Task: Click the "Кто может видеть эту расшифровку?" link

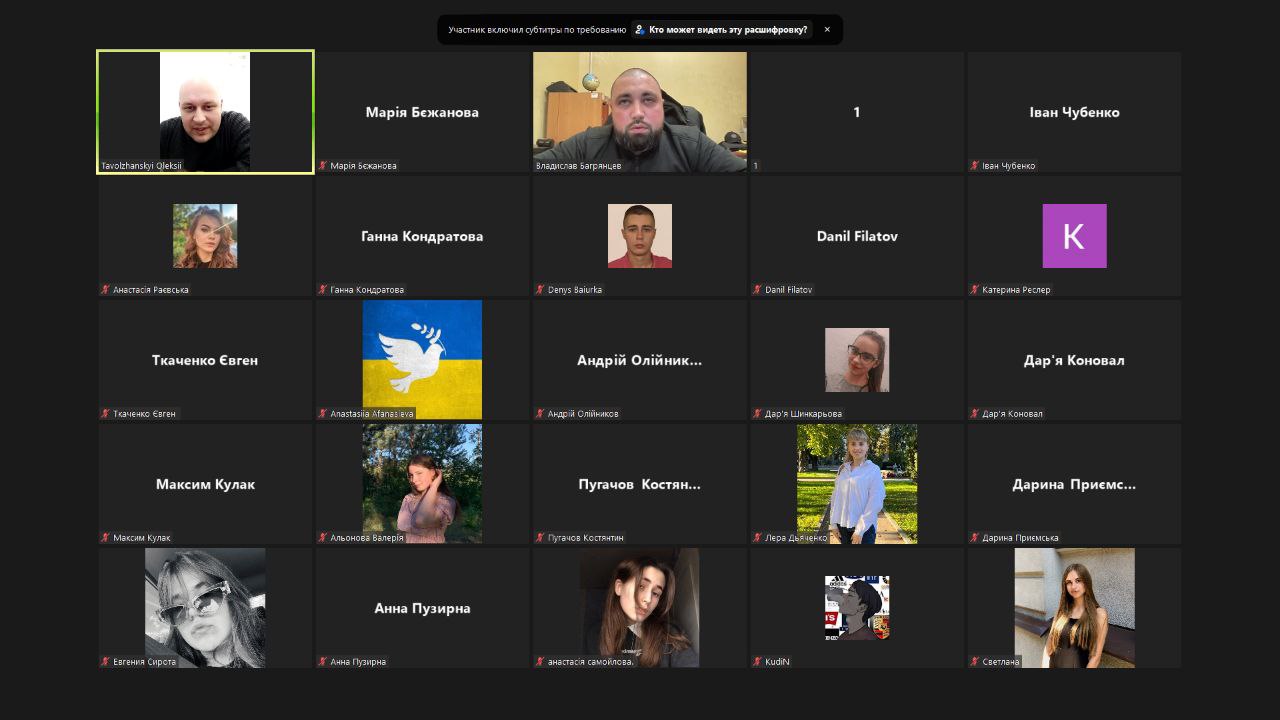Action: (728, 30)
